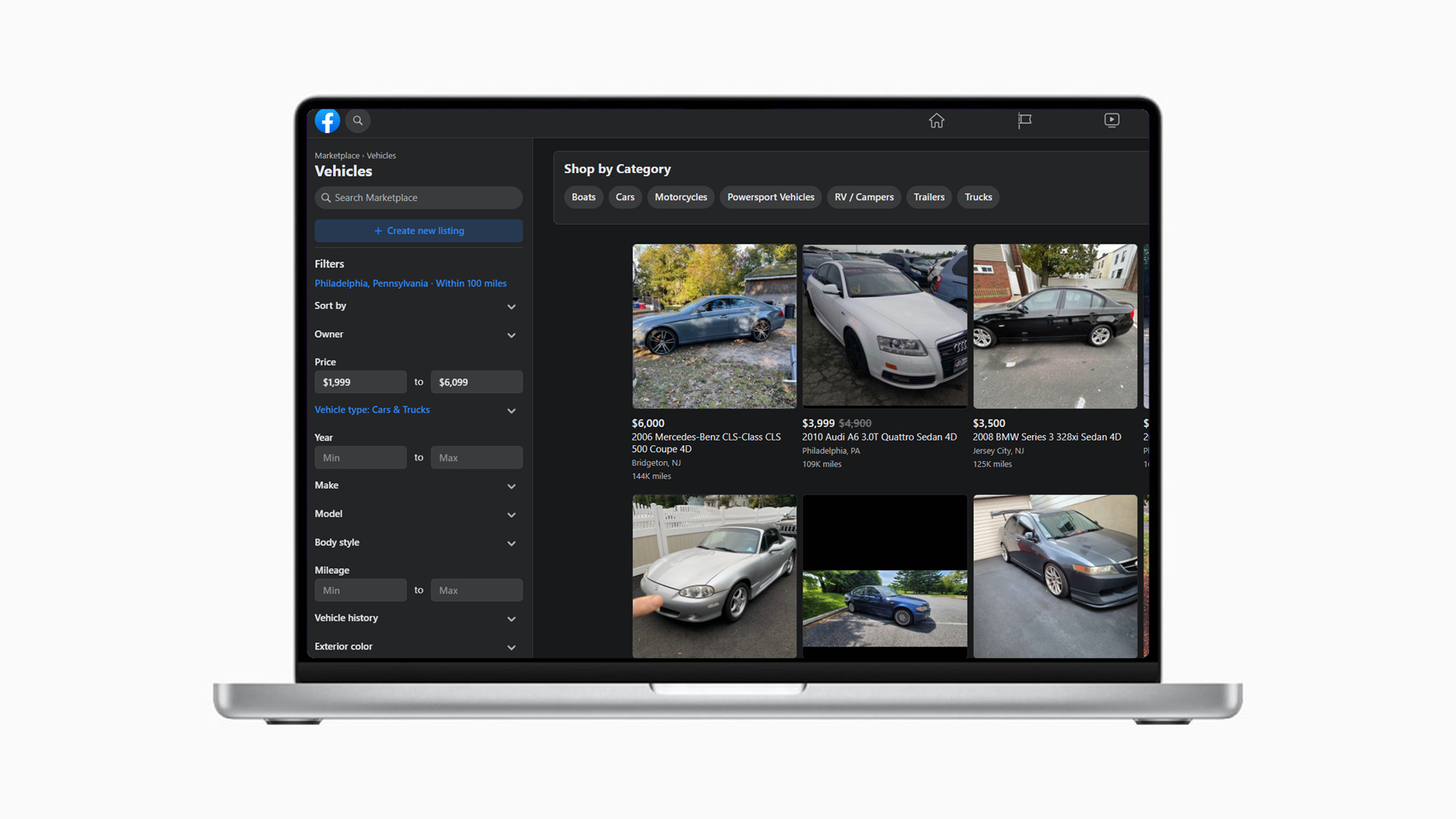The height and width of the screenshot is (819, 1456).
Task: Go to Home via house icon
Action: tap(937, 121)
